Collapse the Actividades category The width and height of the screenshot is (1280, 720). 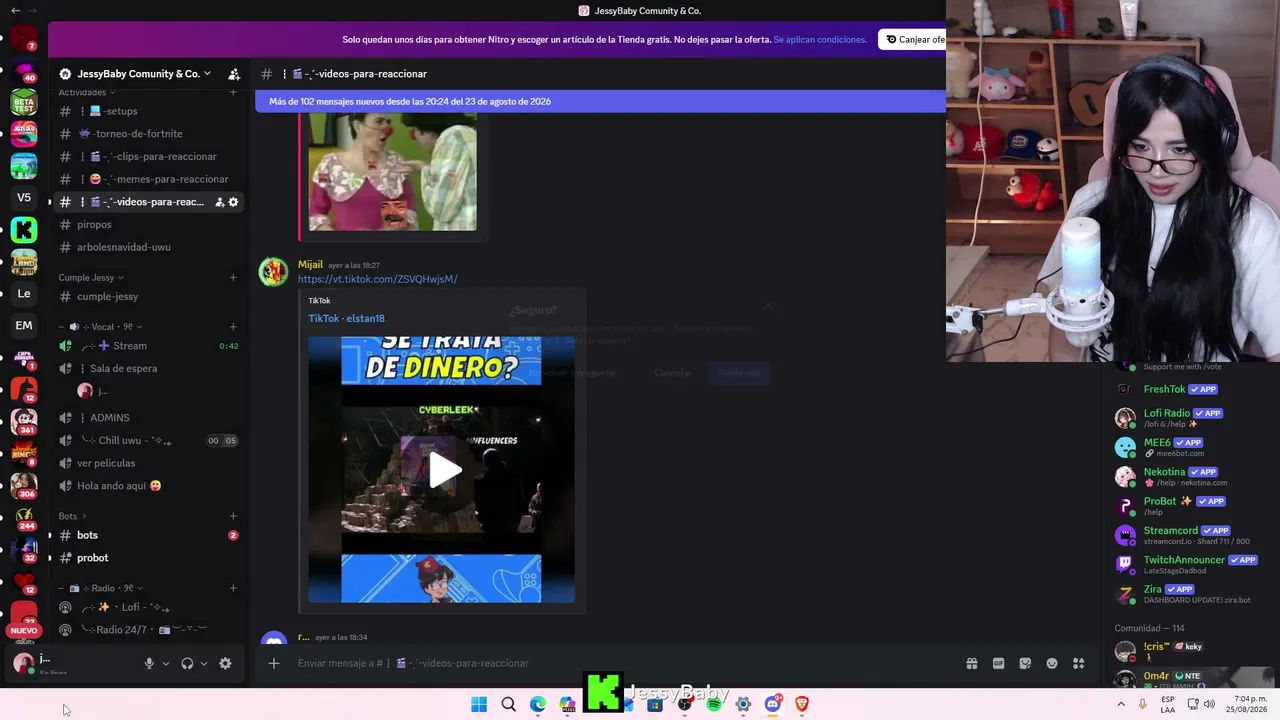[x=87, y=92]
